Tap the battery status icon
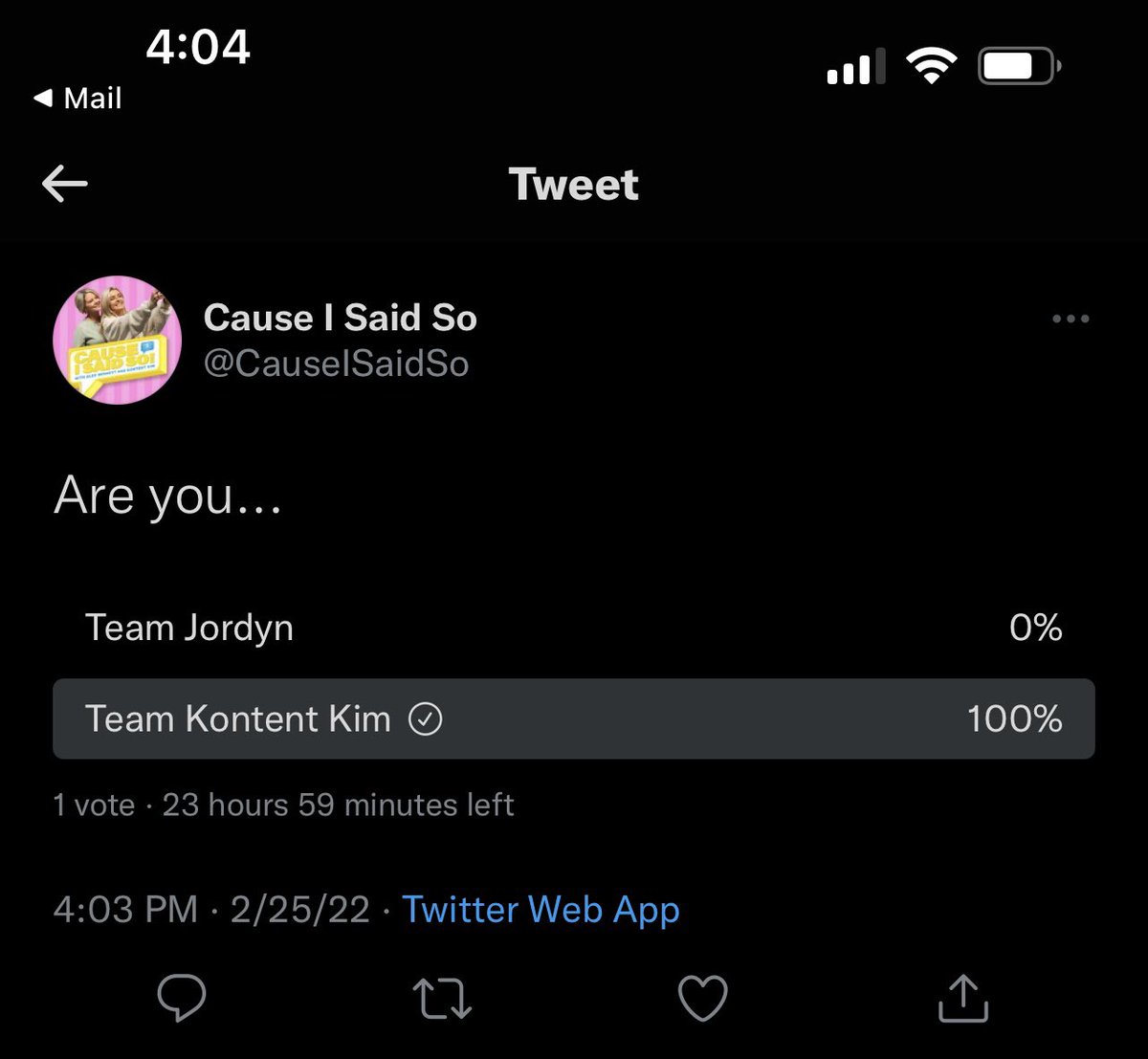The image size is (1148, 1059). click(x=1020, y=67)
